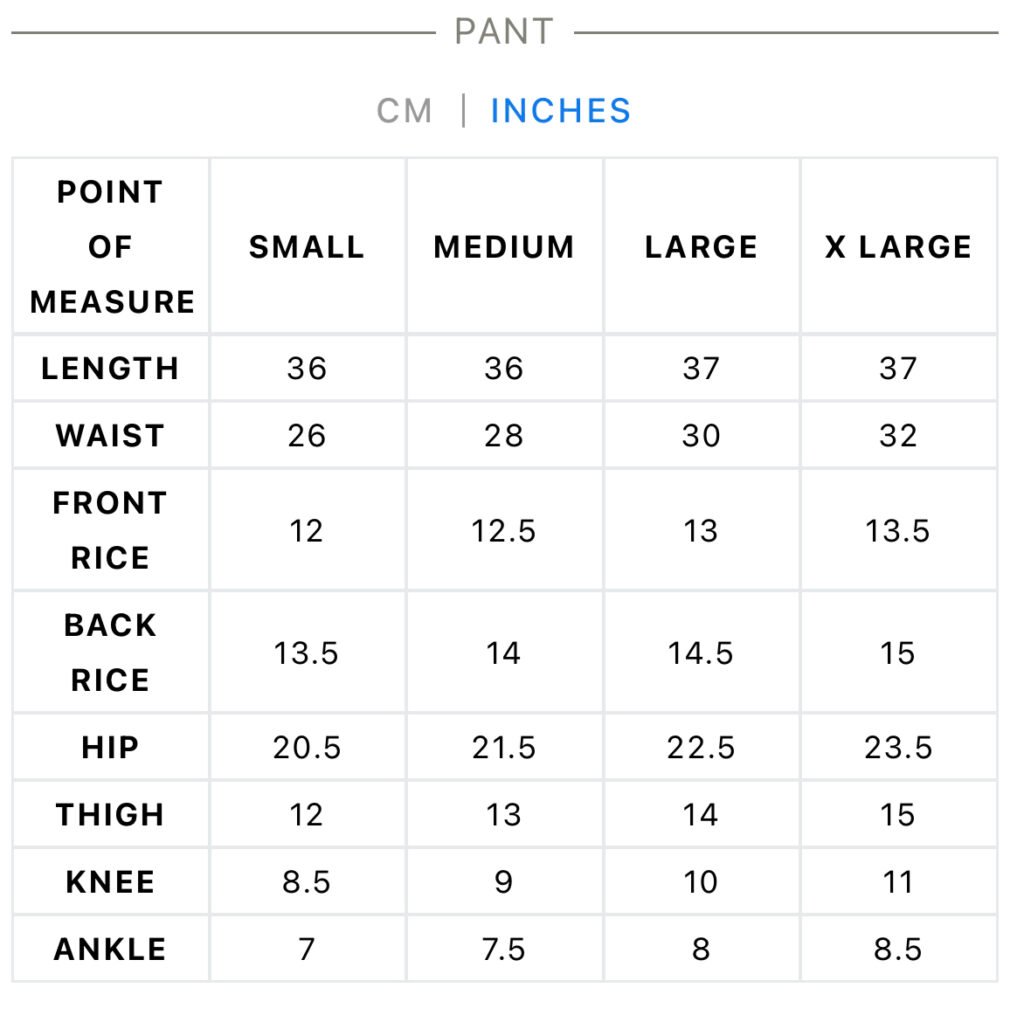Click the X Large hip value 23.5
Screen dimensions: 1024x1022
pos(899,748)
